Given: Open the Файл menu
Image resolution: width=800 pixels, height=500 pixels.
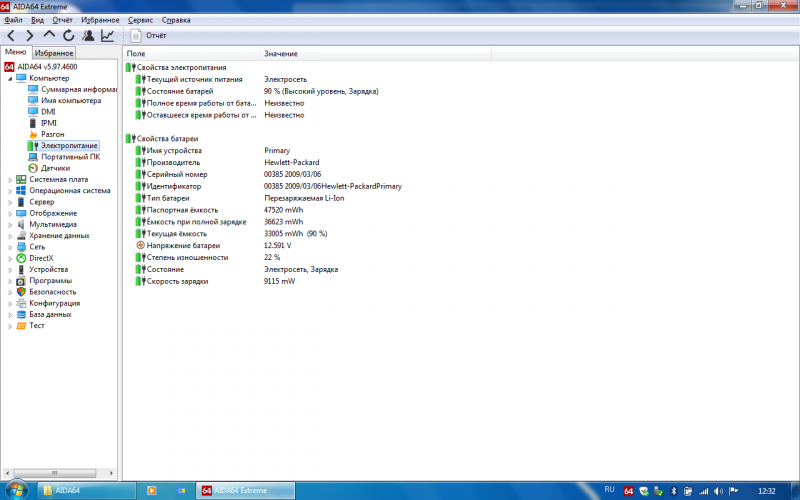Looking at the screenshot, I should click(13, 20).
